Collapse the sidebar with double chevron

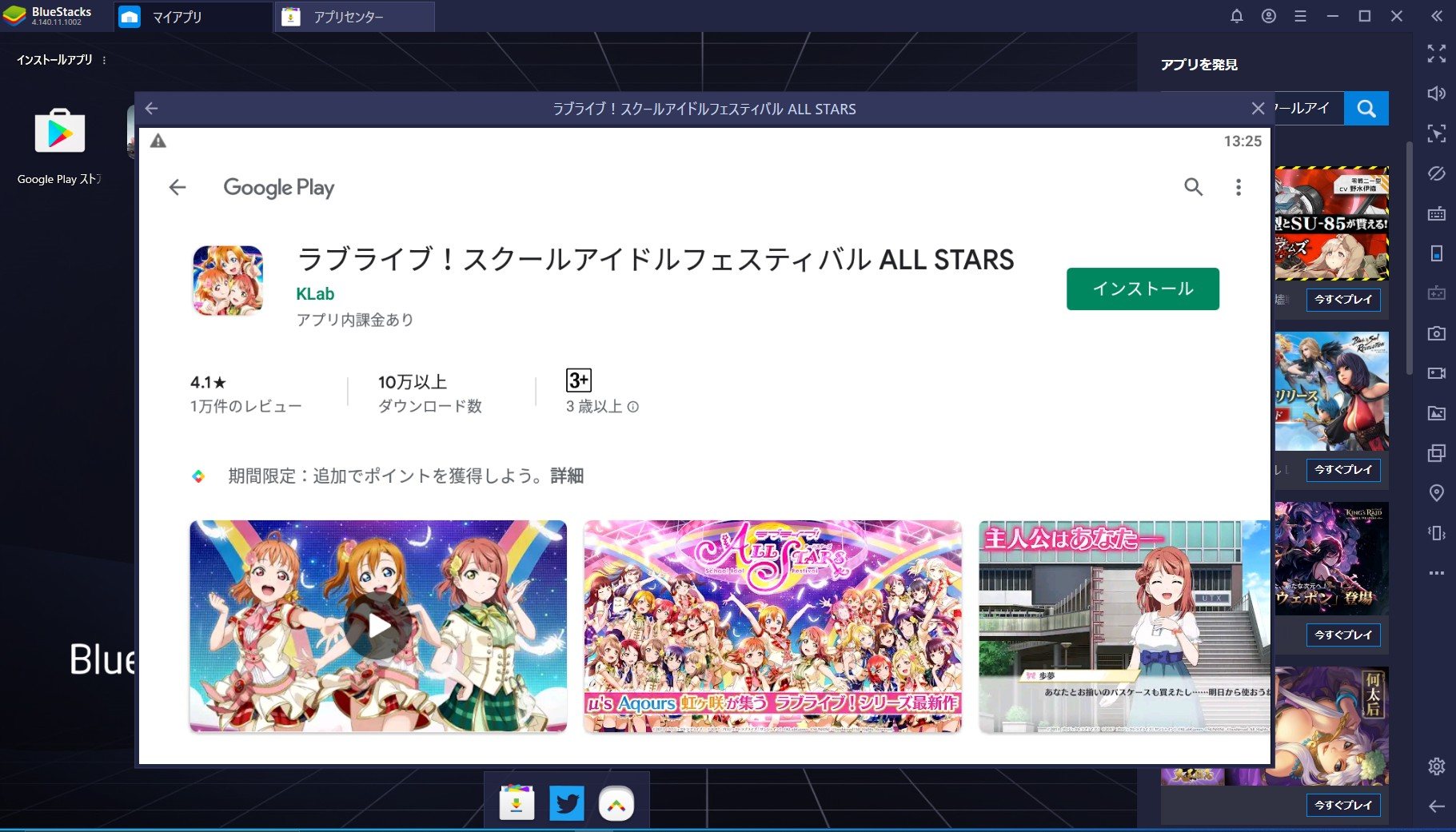1436,16
